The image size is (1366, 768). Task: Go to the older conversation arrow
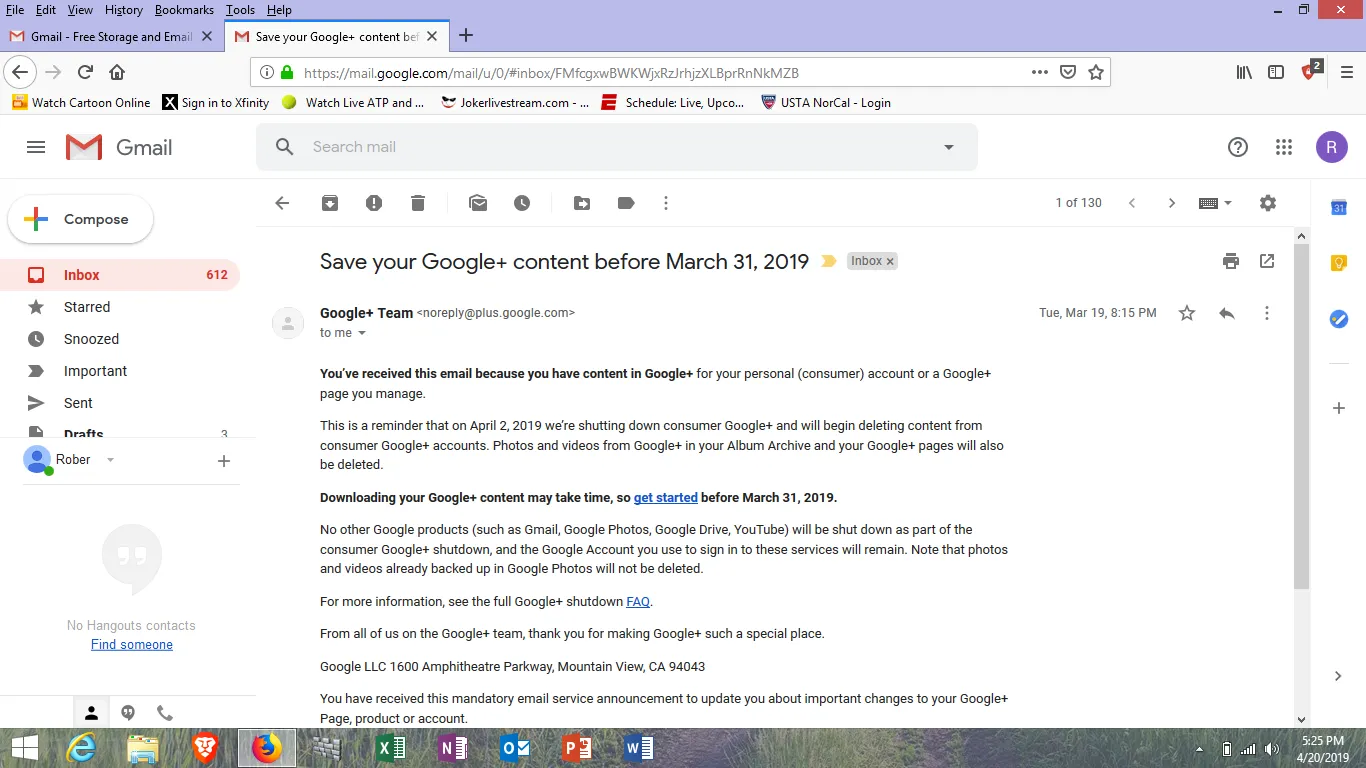pyautogui.click(x=1172, y=203)
